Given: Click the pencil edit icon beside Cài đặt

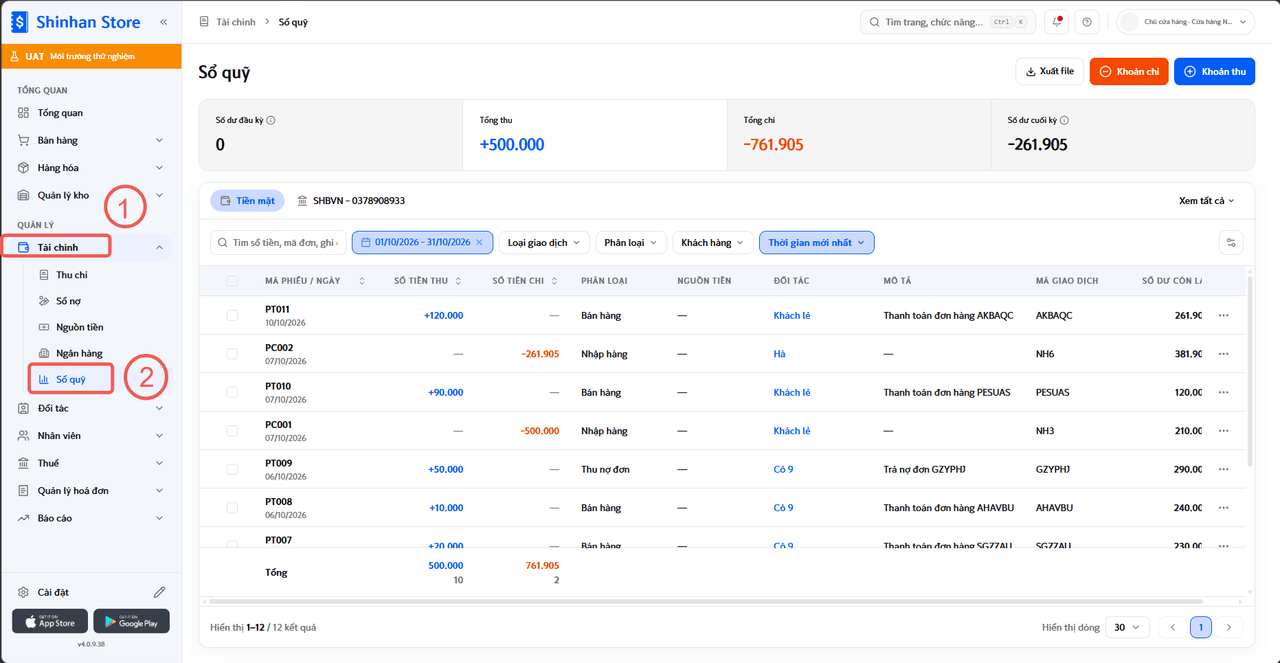Looking at the screenshot, I should (159, 592).
